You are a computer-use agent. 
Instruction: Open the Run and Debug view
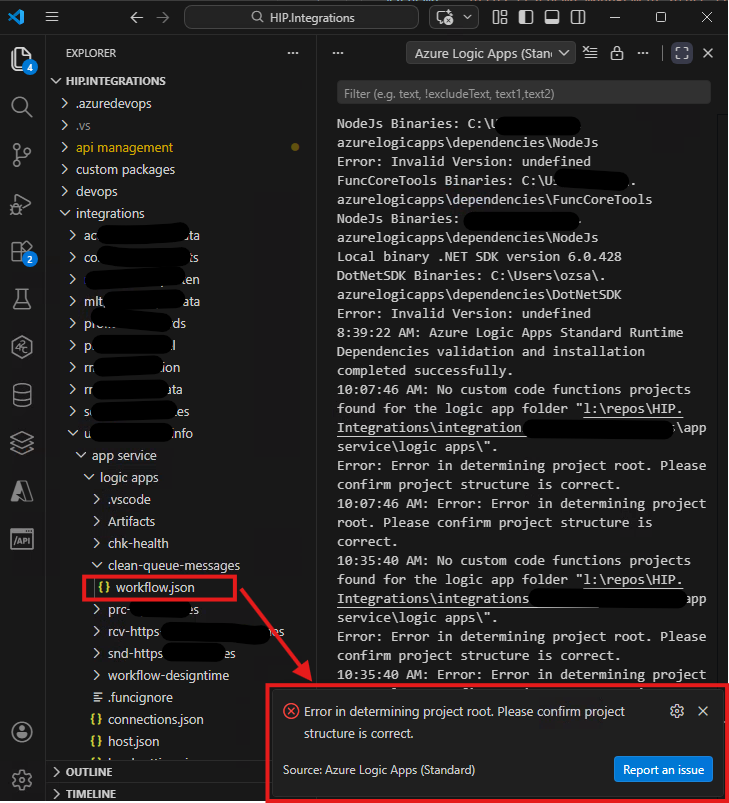click(x=22, y=204)
